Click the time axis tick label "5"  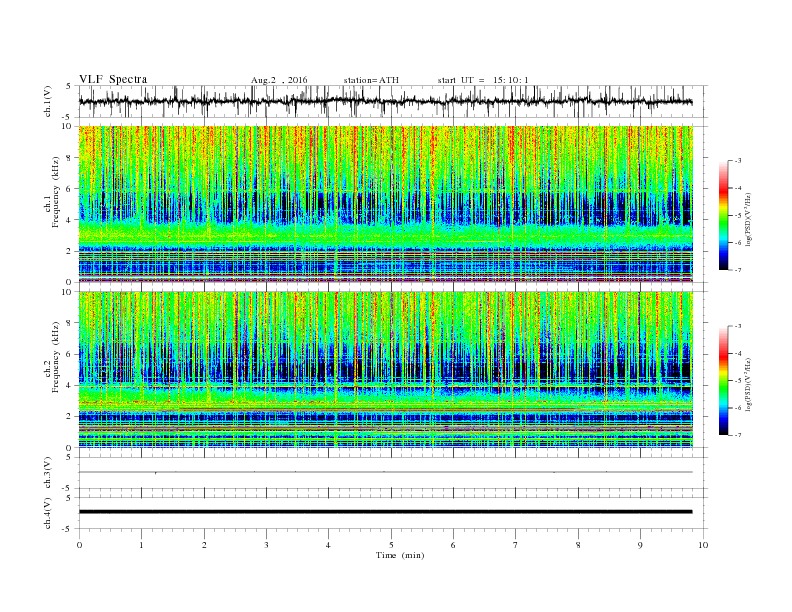[x=391, y=545]
